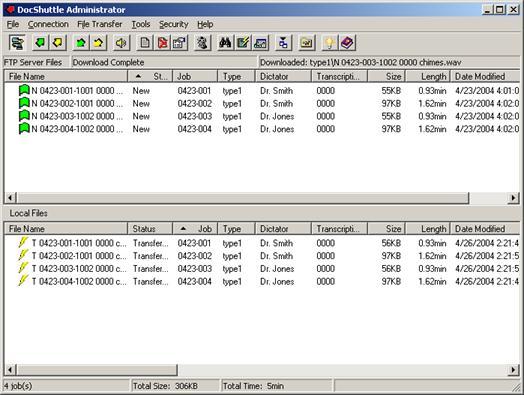The width and height of the screenshot is (524, 395).
Task: Click the green up-arrow upload icon
Action: click(x=81, y=43)
